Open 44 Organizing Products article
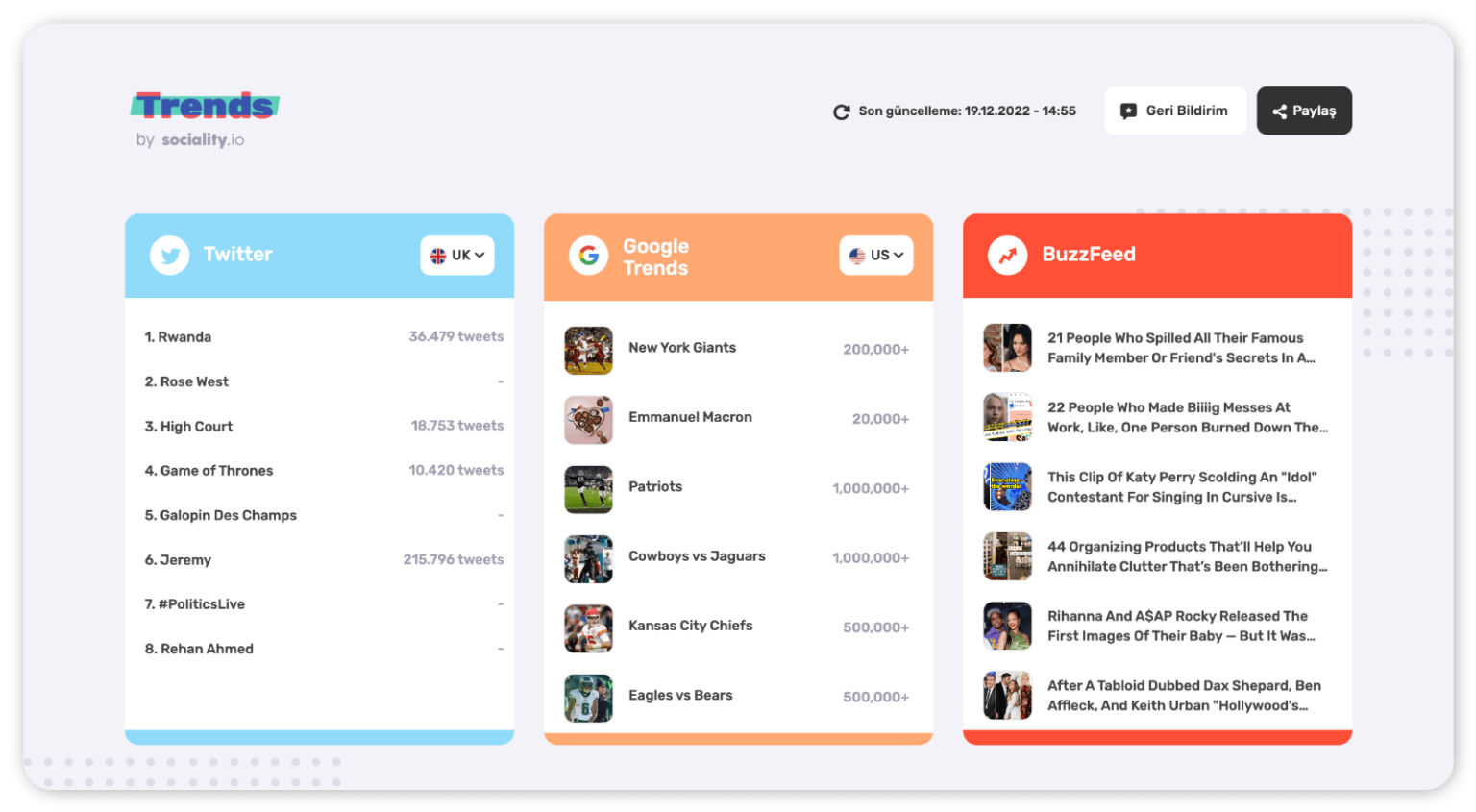The image size is (1476, 812). [x=1188, y=556]
